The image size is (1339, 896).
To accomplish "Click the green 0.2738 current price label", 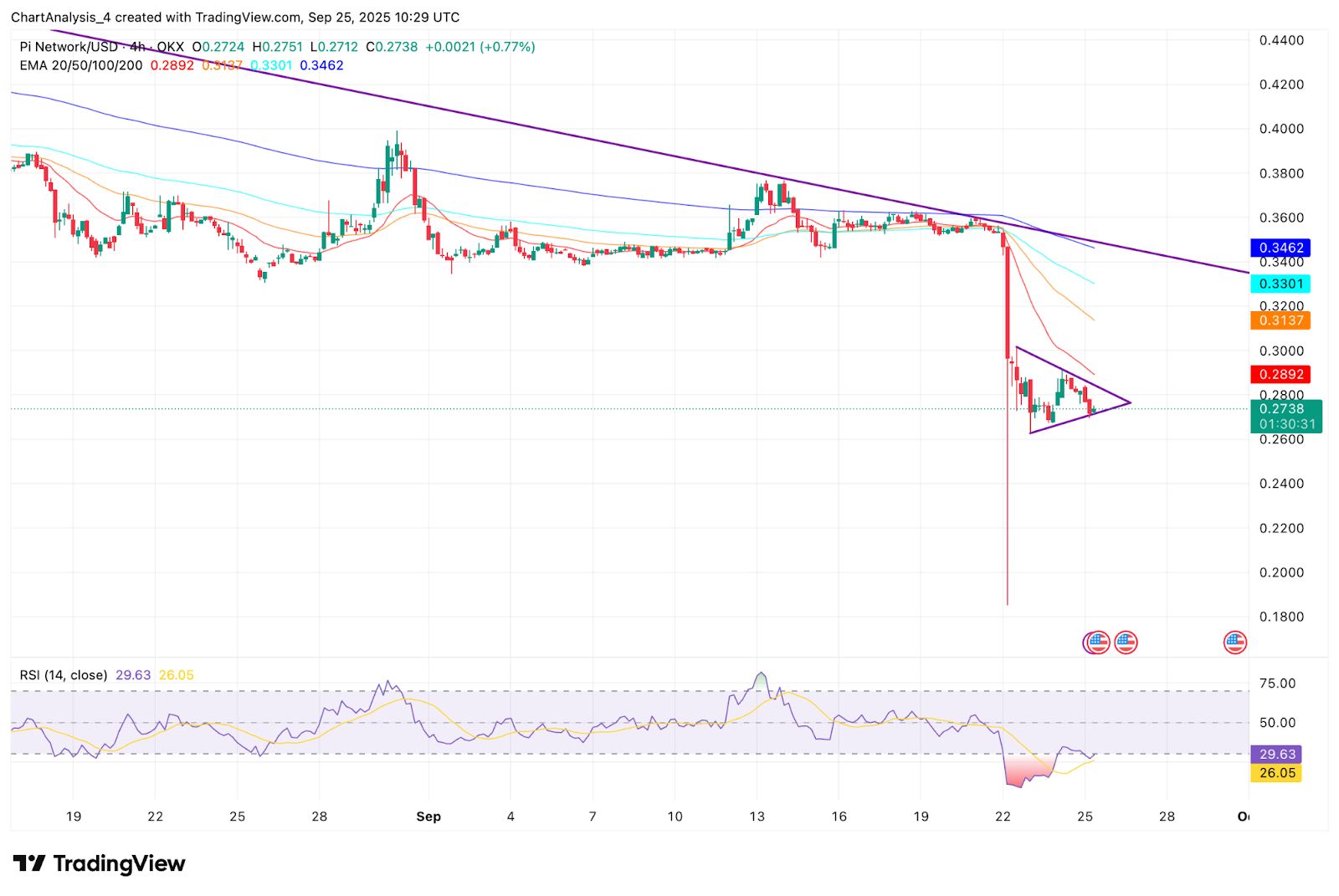I will click(1285, 409).
